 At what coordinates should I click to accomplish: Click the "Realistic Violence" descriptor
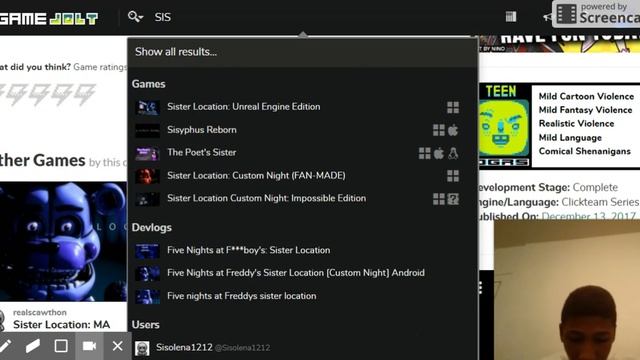(576, 123)
